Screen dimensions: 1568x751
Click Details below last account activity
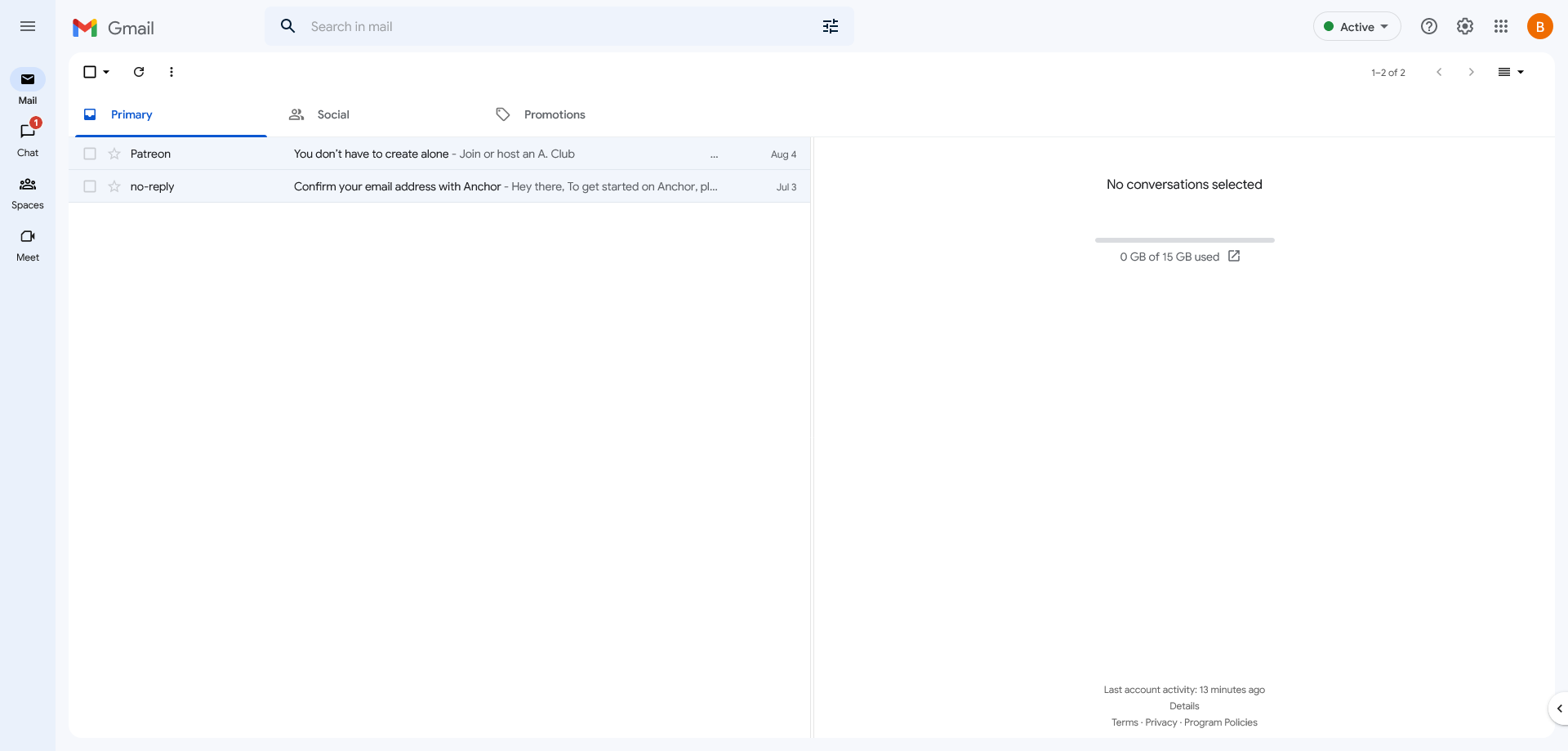tap(1183, 706)
